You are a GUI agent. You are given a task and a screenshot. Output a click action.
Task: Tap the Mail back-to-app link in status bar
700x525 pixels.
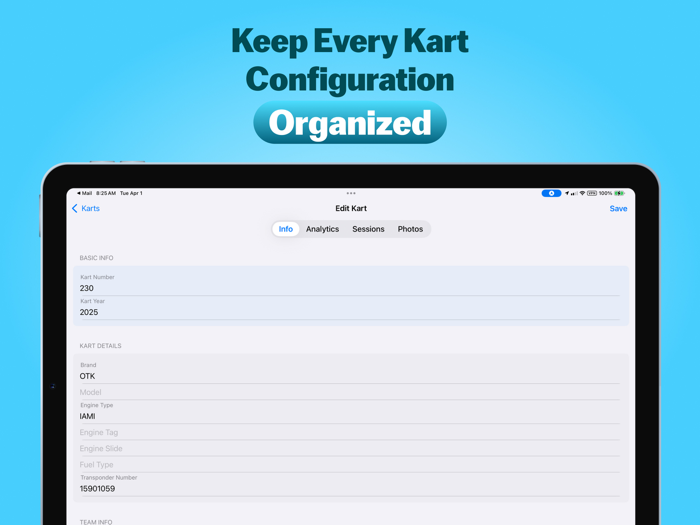coord(84,193)
